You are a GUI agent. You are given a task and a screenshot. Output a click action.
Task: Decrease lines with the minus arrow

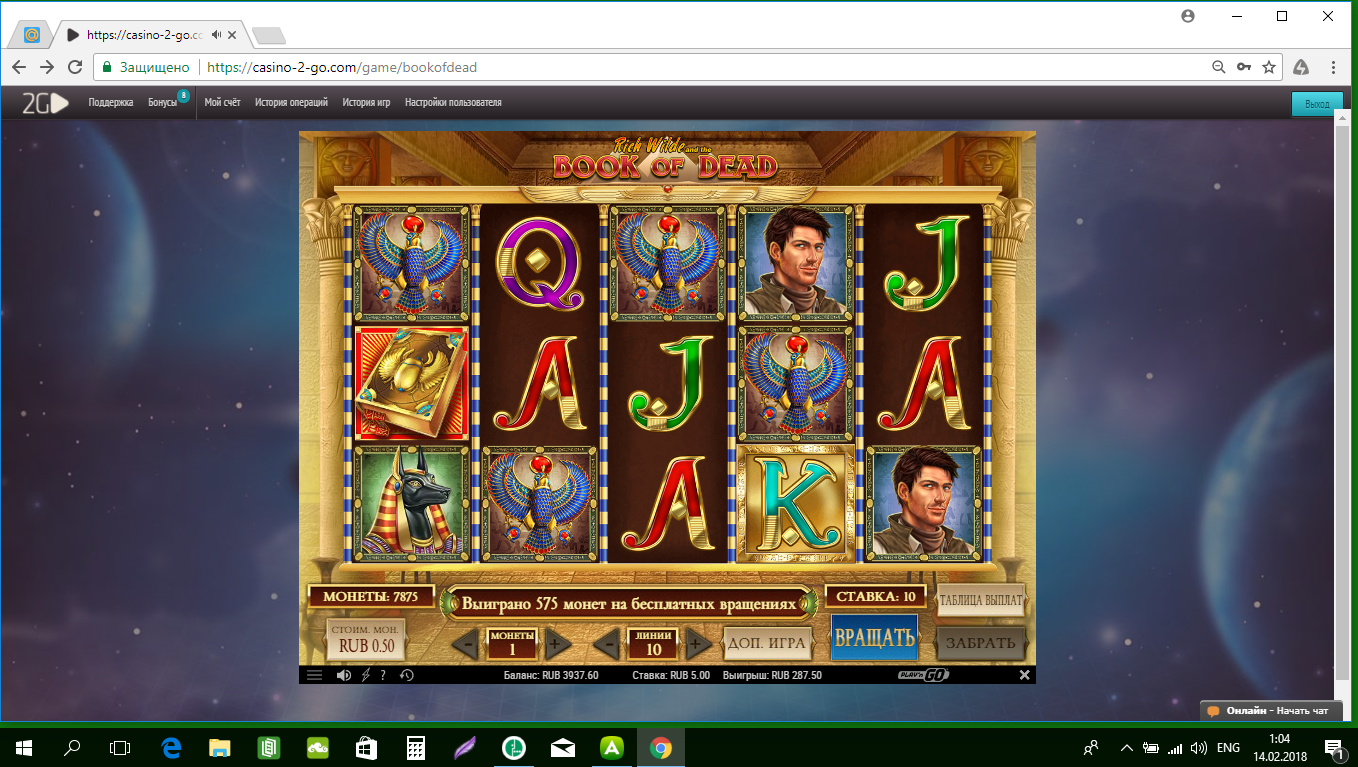[608, 644]
